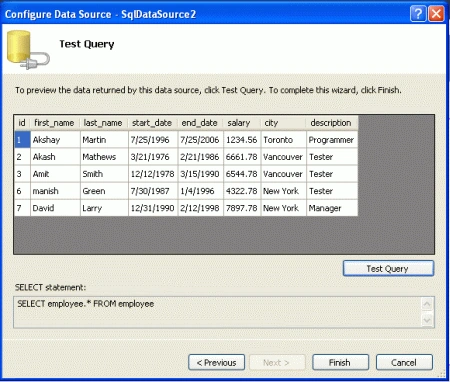Image resolution: width=450 pixels, height=382 pixels.
Task: Click the title bar help question-mark icon
Action: (418, 14)
